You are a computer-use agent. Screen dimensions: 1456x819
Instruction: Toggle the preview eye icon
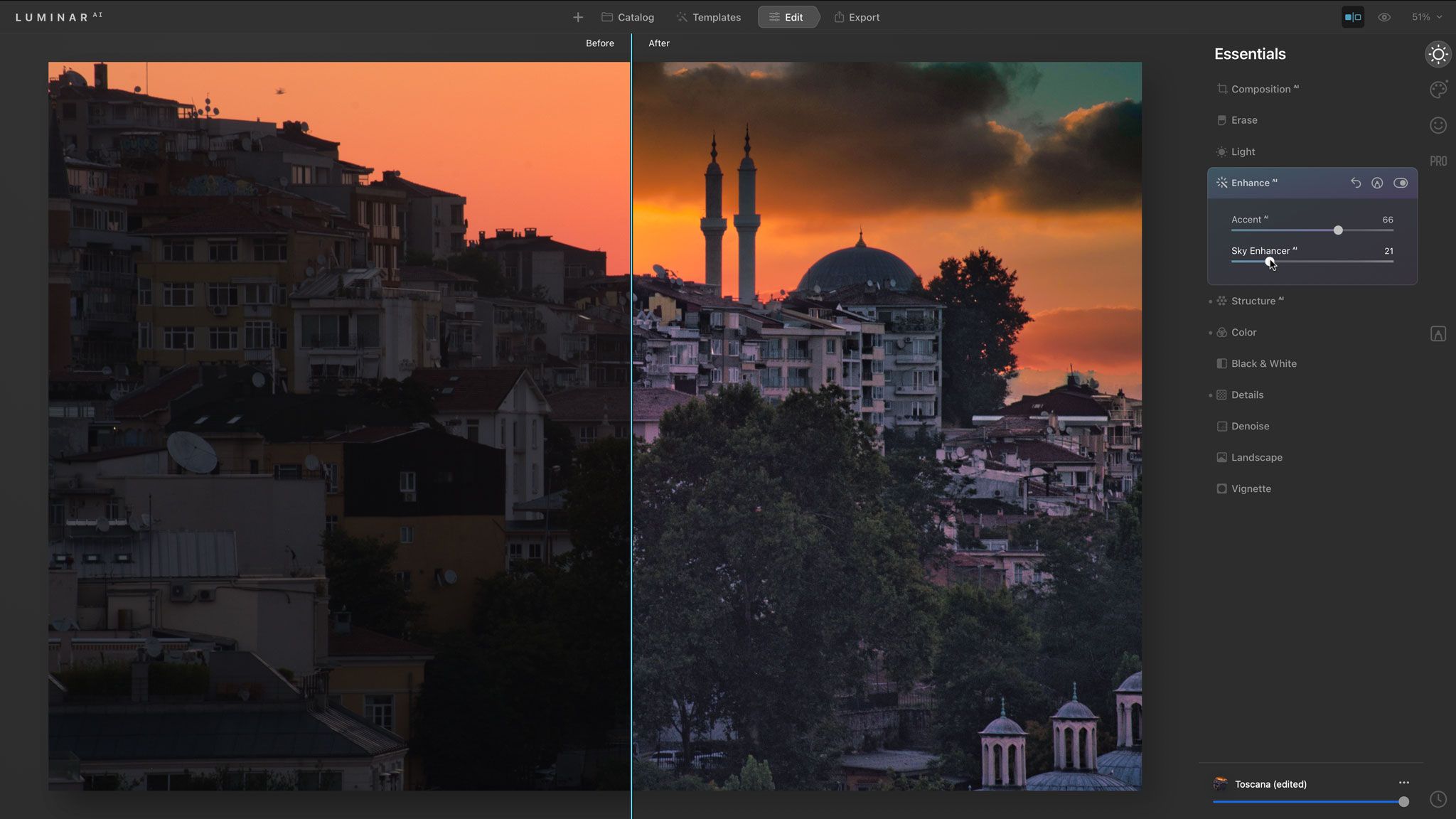[x=1383, y=16]
